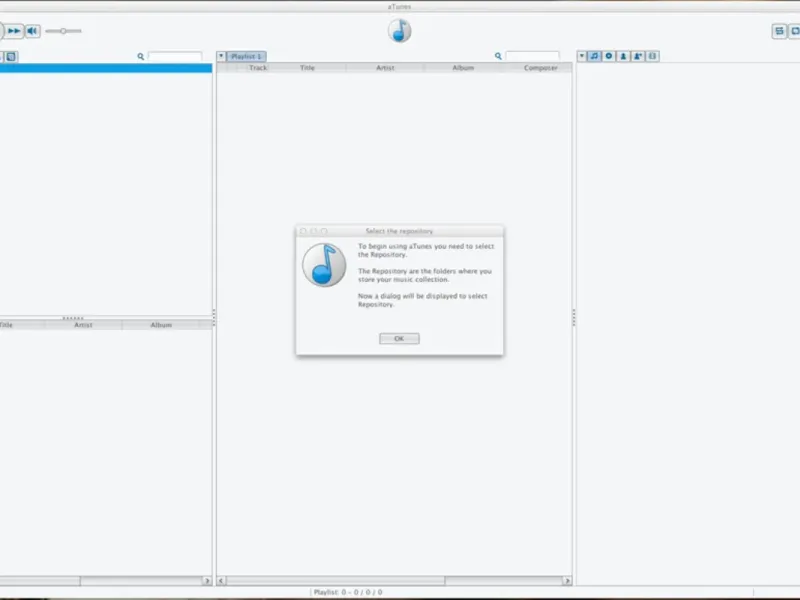Open the context panel dropdown arrow
This screenshot has width=800, height=600.
click(x=582, y=56)
